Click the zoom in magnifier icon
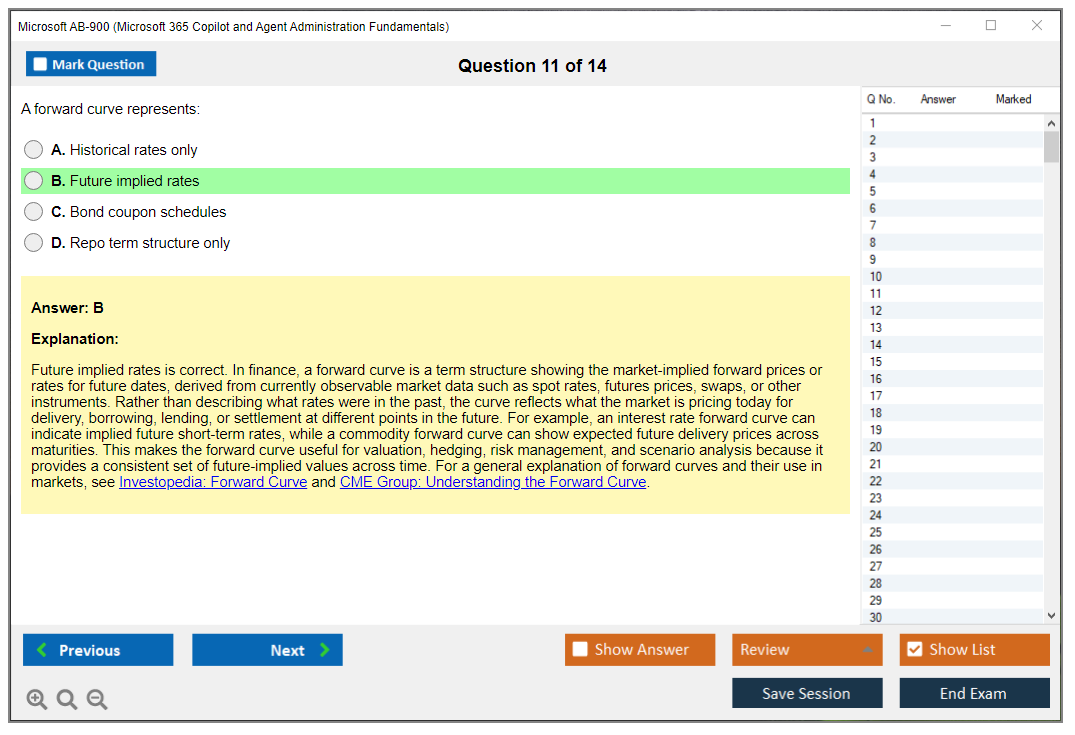1075x735 pixels. pyautogui.click(x=36, y=699)
